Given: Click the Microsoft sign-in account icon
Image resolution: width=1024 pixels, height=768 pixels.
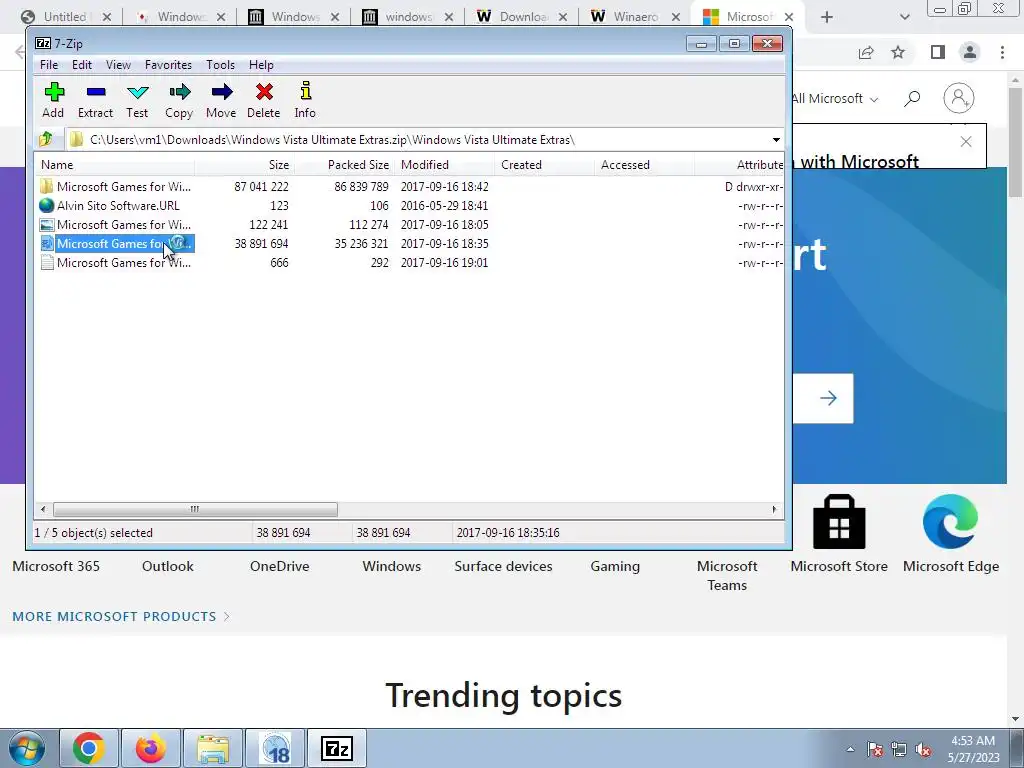Looking at the screenshot, I should click(959, 98).
